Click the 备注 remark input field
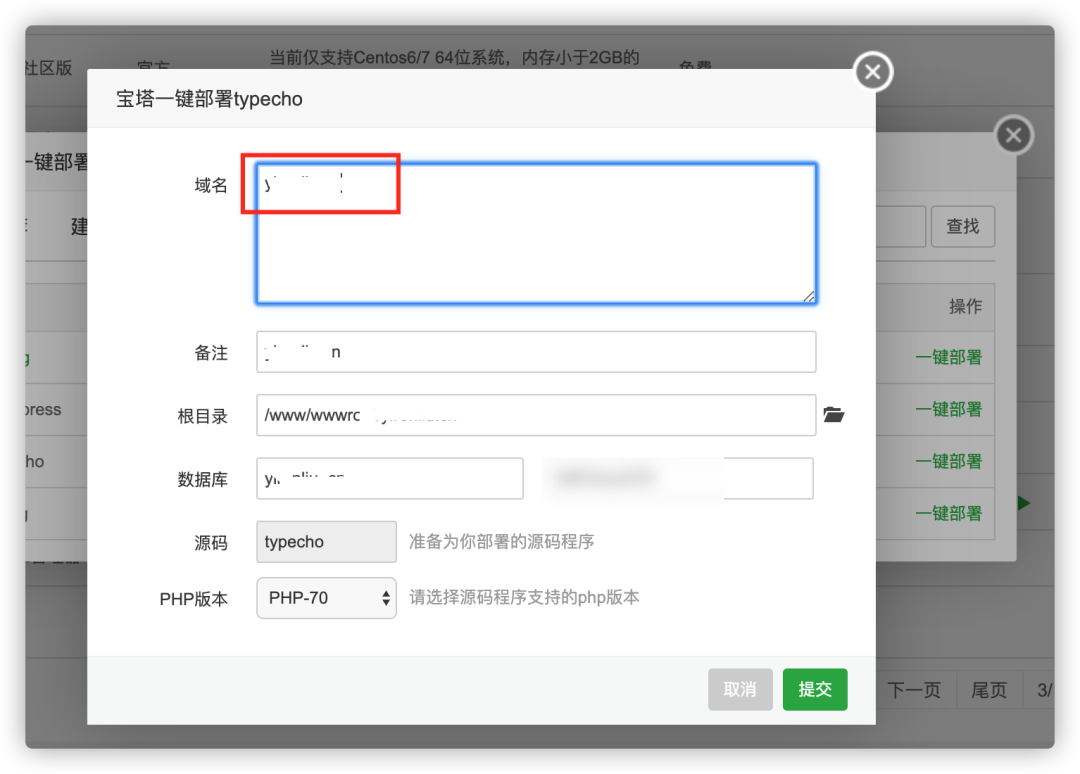This screenshot has height=774, width=1080. [x=536, y=352]
